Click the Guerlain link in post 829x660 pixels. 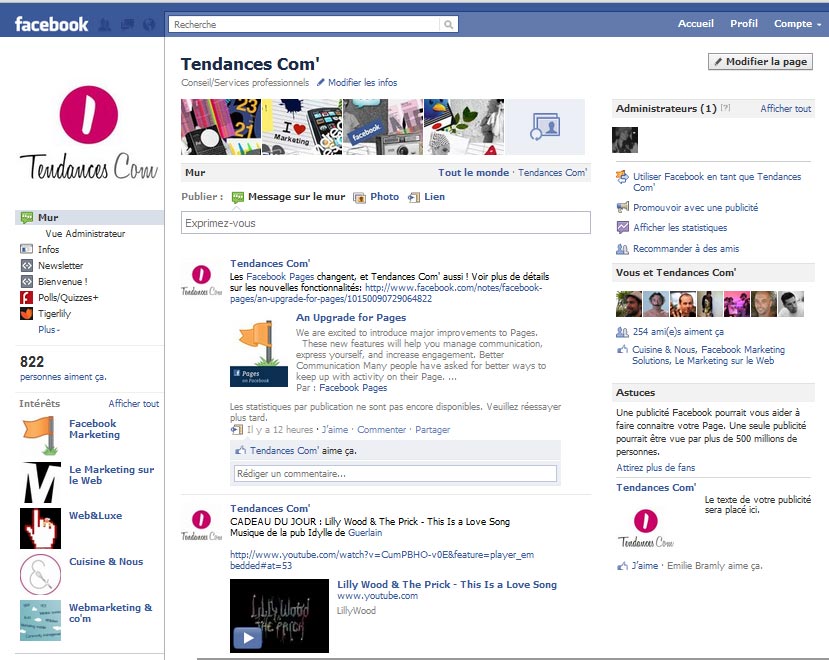click(365, 533)
